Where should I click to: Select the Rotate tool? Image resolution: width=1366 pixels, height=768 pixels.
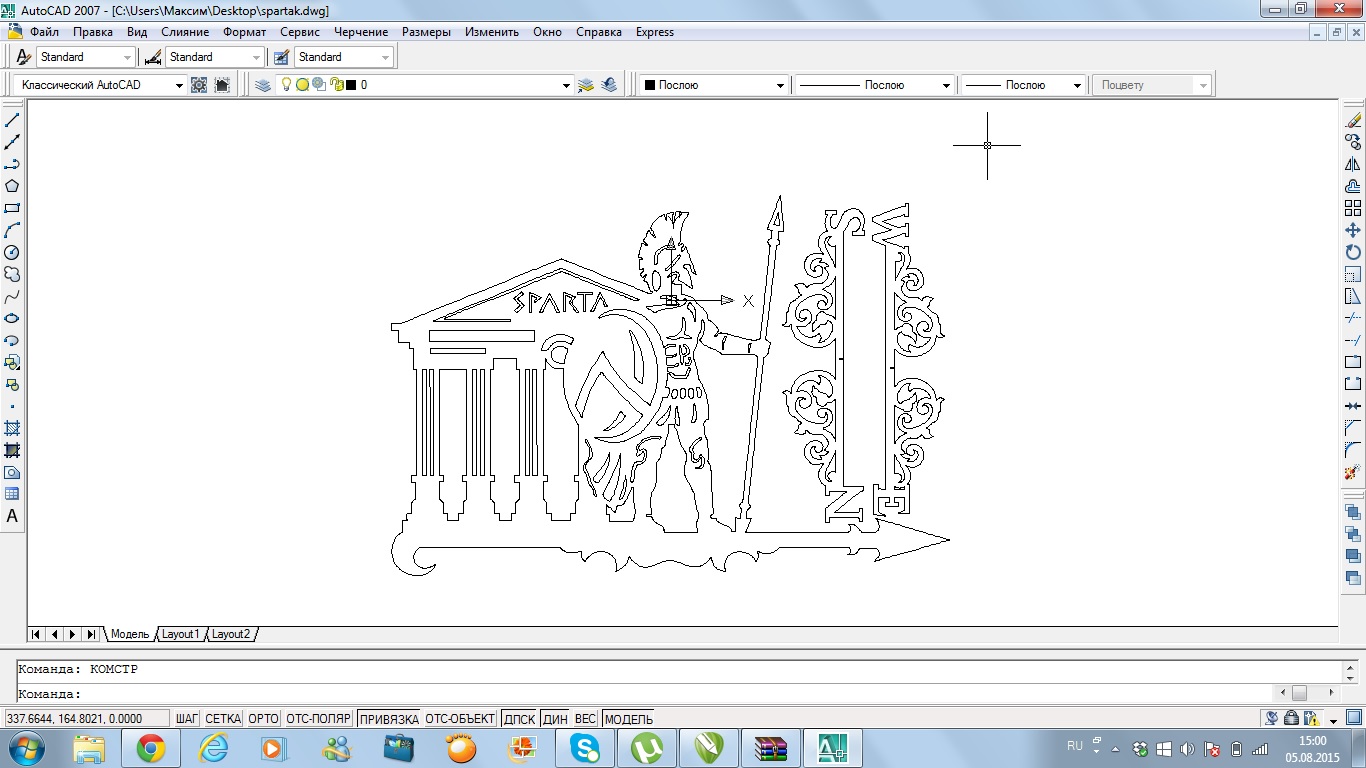click(1353, 252)
